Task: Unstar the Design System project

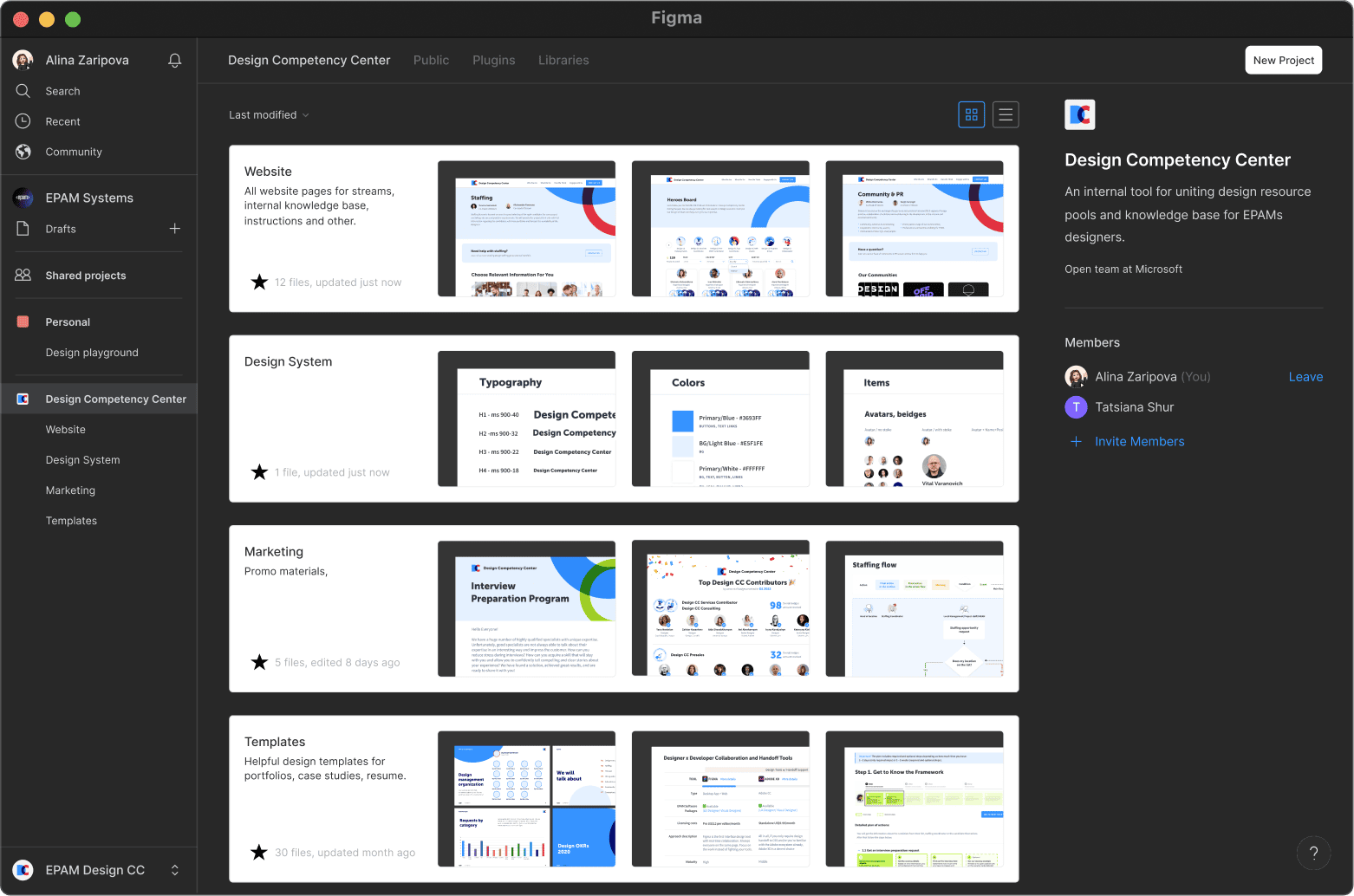Action: click(259, 472)
